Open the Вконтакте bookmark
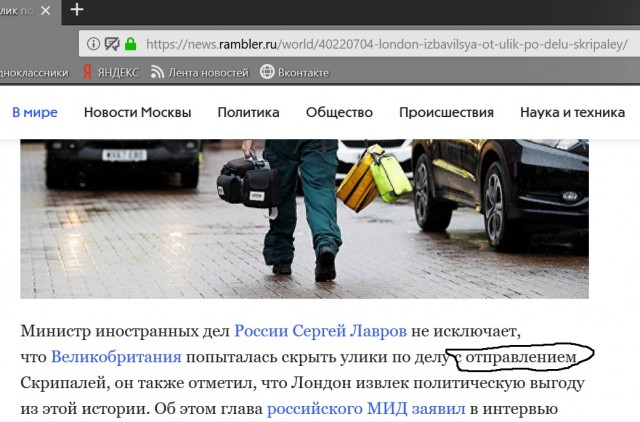 [x=303, y=73]
